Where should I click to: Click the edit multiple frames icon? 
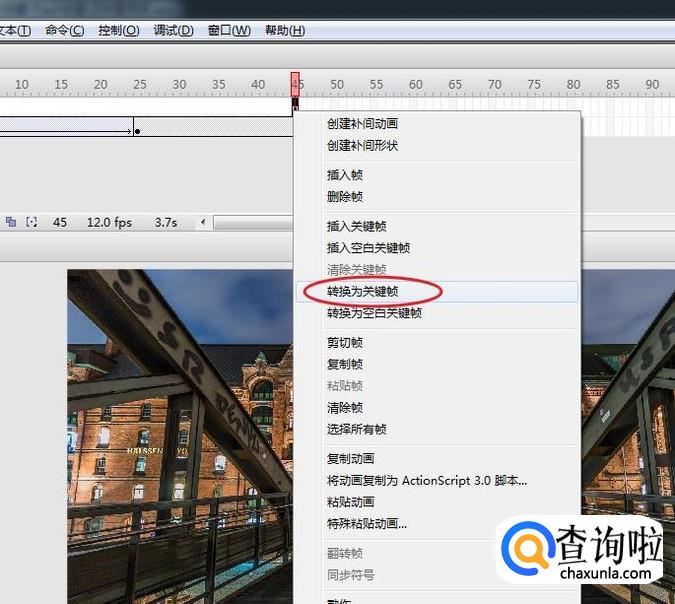(x=11, y=222)
